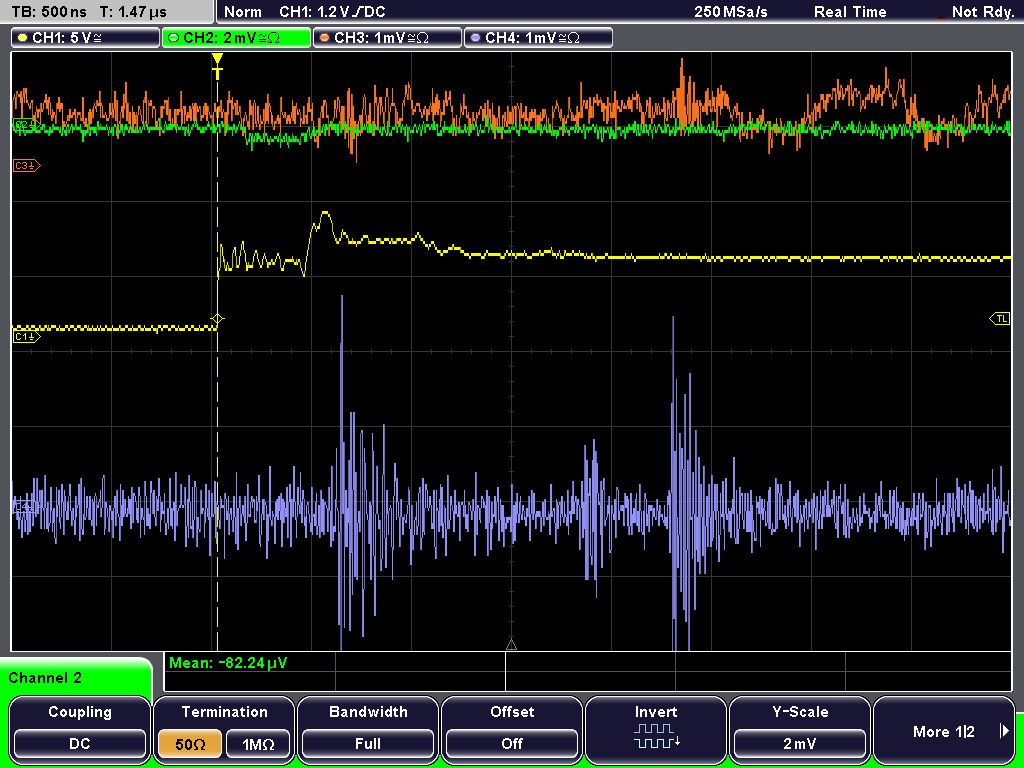Select the CH2: 2 mV channel tab
The width and height of the screenshot is (1024, 768).
coord(236,37)
